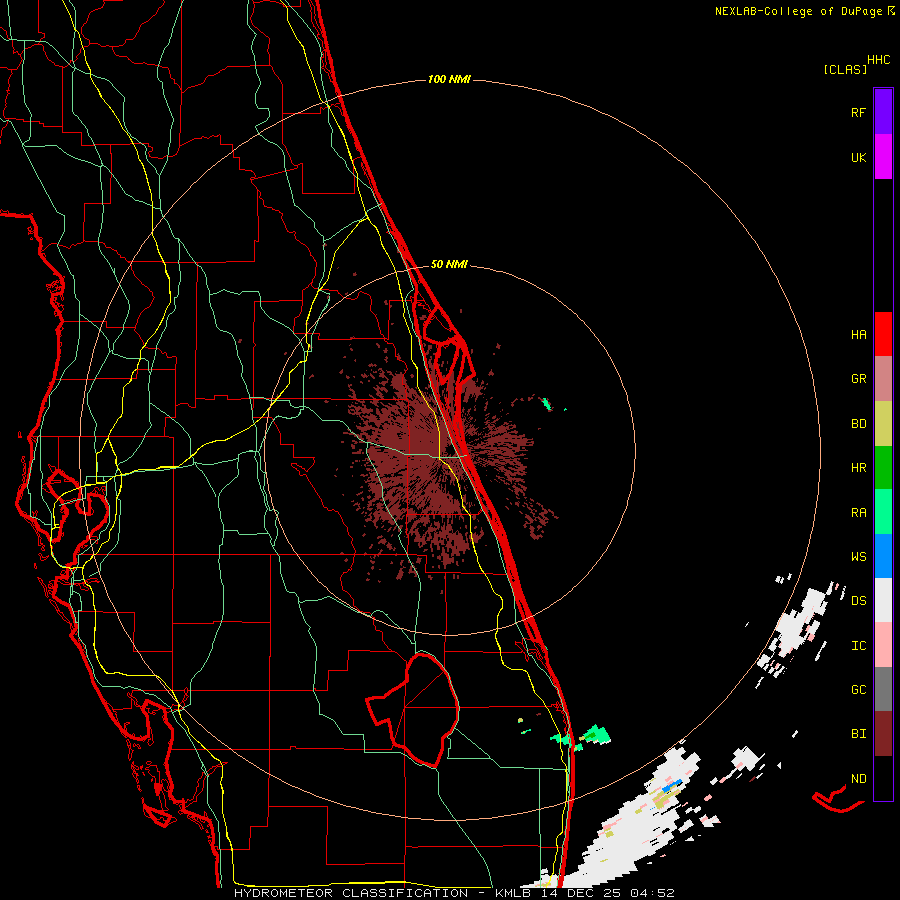Click the small green rain echo east of the radar
This screenshot has height=900, width=900.
coord(547,404)
